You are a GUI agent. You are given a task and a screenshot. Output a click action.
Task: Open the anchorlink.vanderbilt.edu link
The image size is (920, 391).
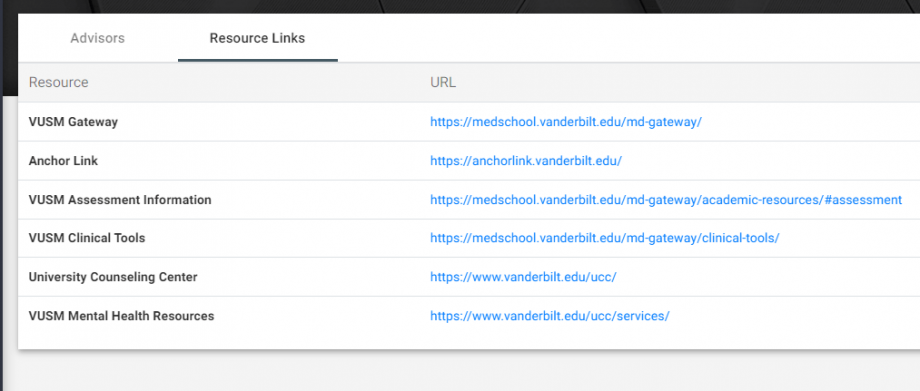526,161
